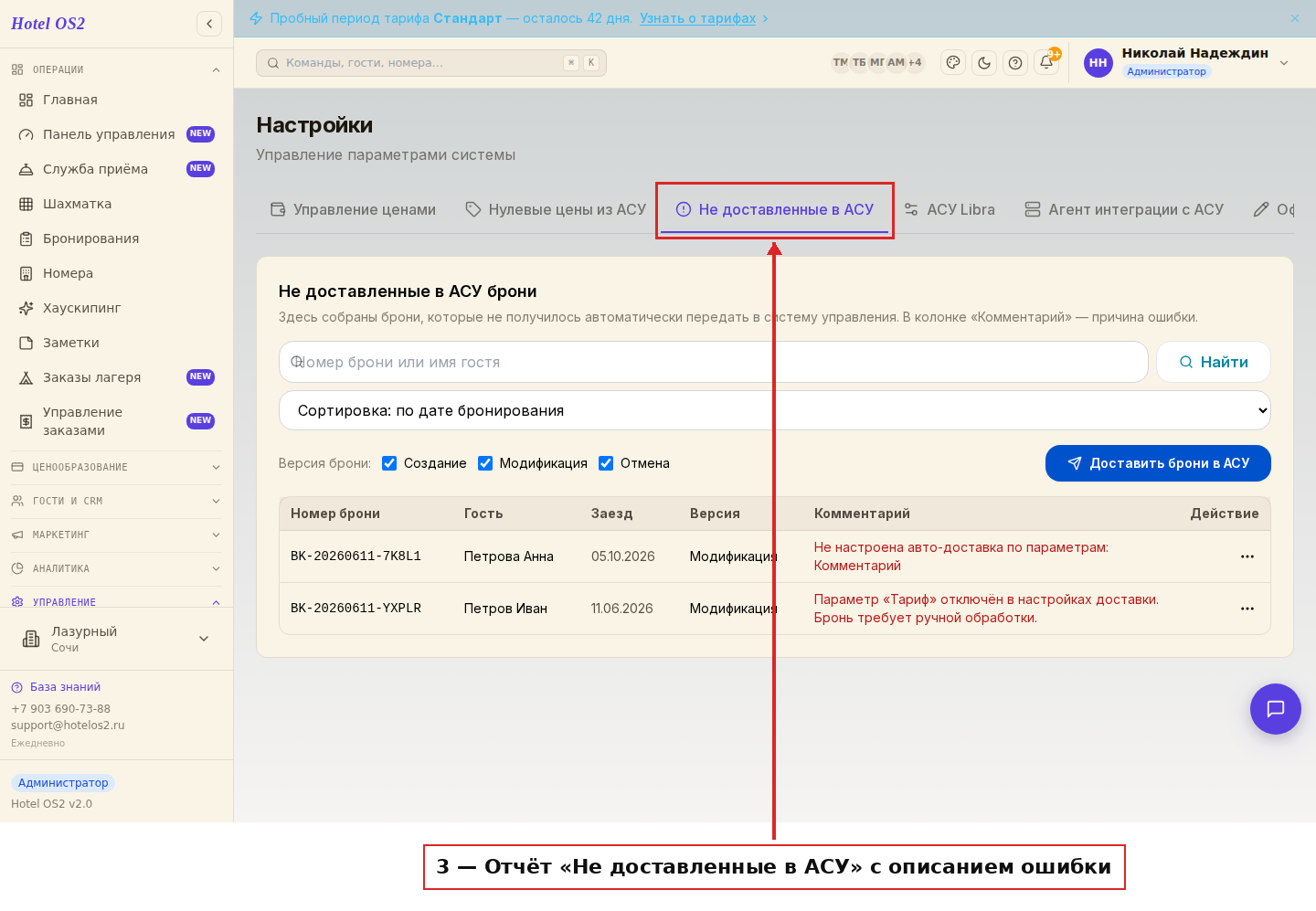Open actions menu for booking BK-20260611-7K8L1
The width and height of the screenshot is (1316, 911).
click(1247, 556)
